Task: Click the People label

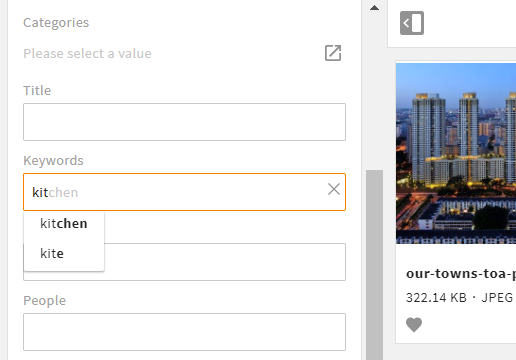Action: pyautogui.click(x=44, y=300)
